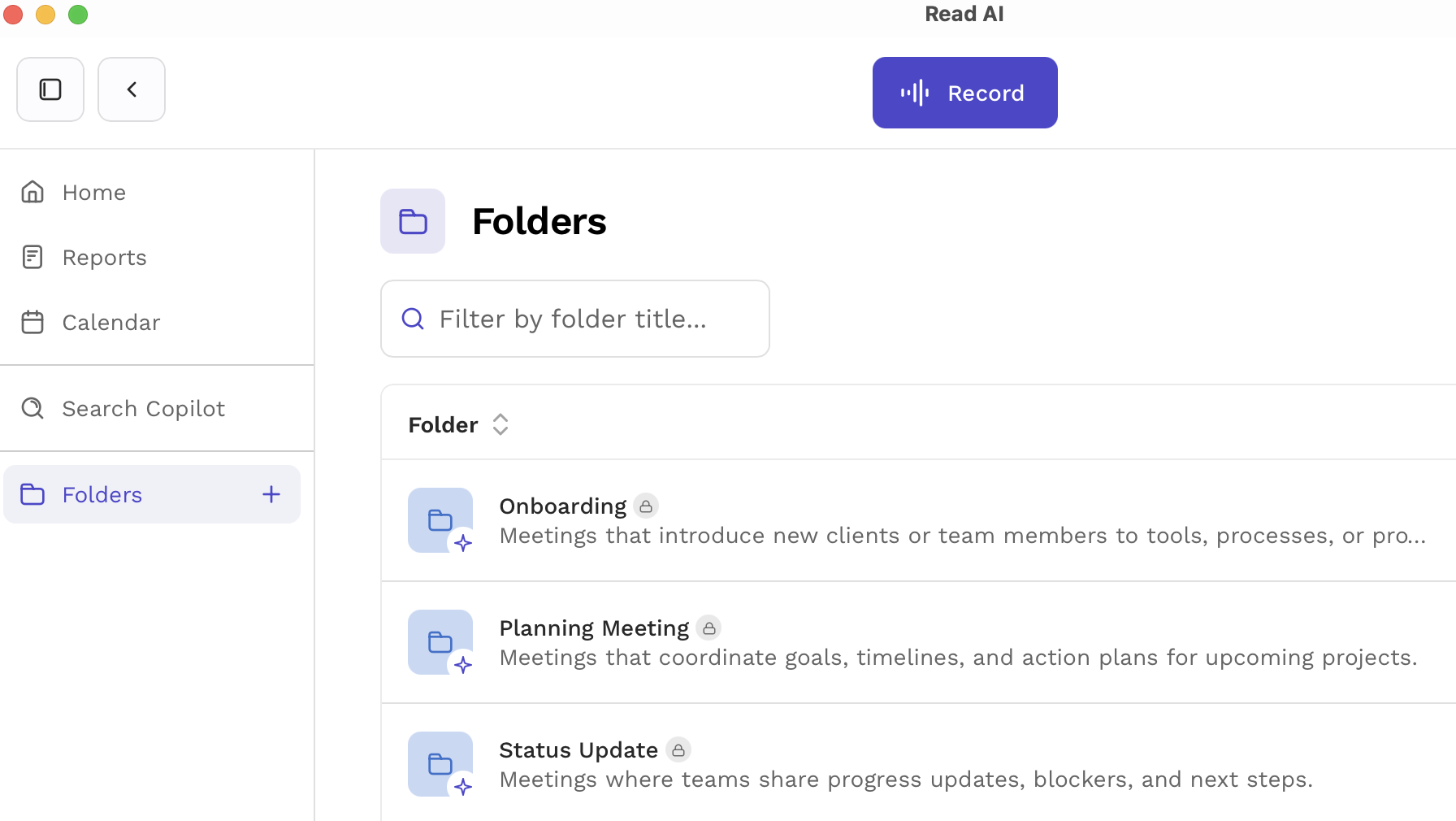Open the Status Update folder title

tap(578, 750)
